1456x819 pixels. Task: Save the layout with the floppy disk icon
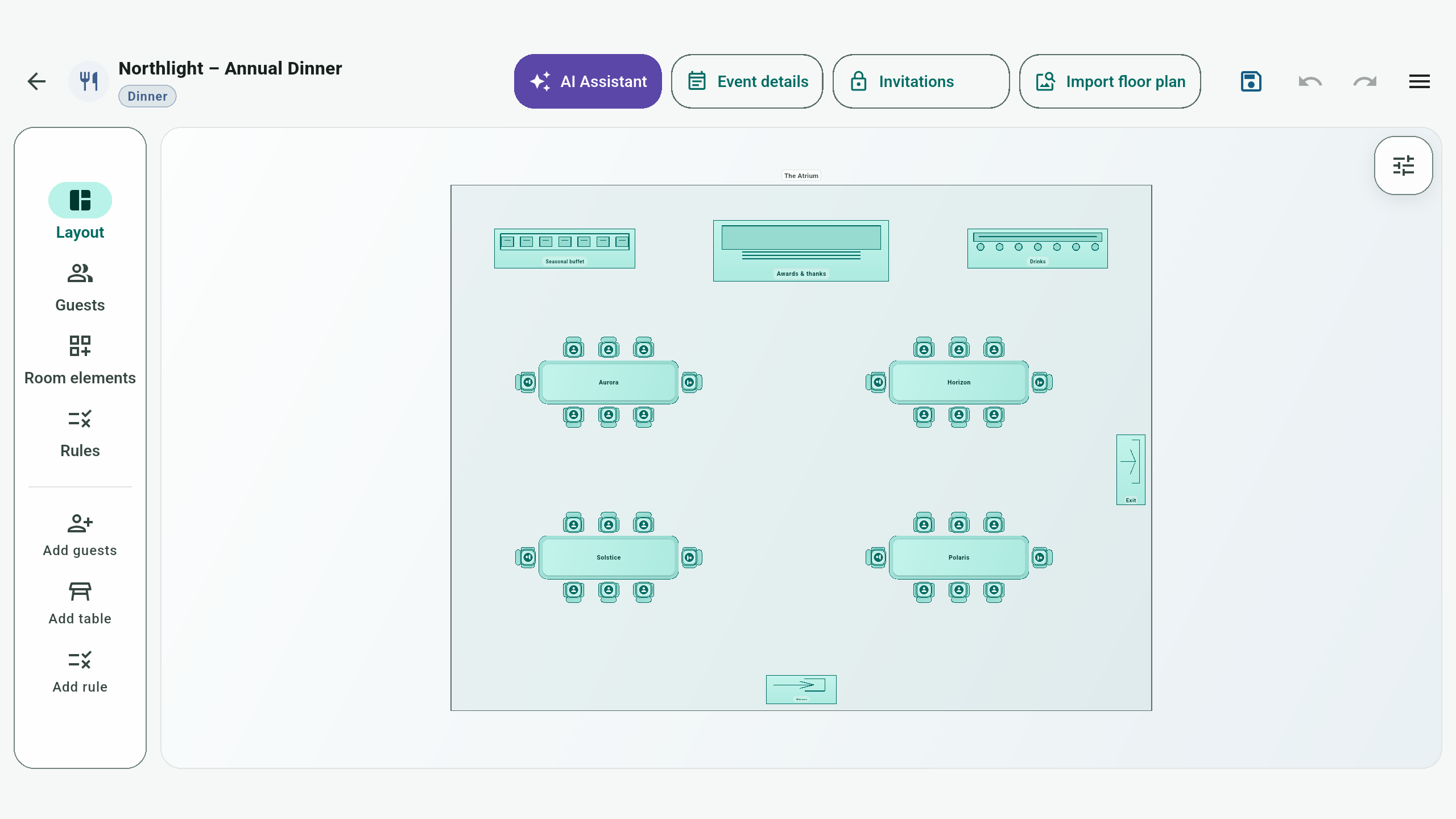1251,81
